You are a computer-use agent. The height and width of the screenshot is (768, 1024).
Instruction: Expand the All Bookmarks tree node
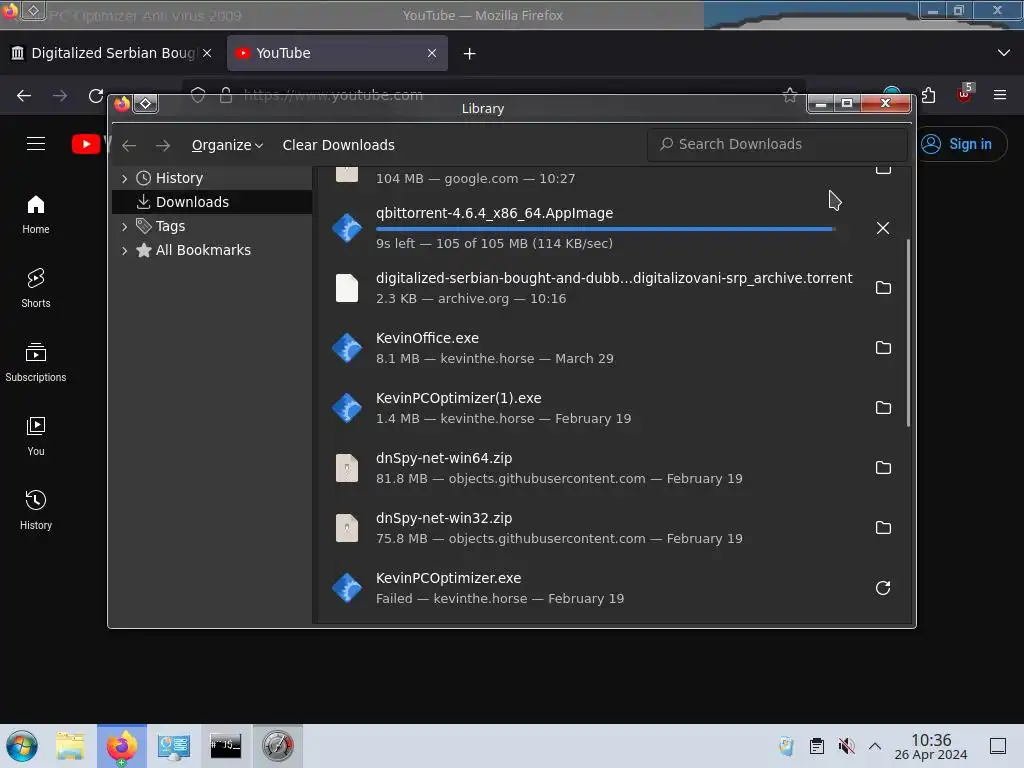124,250
